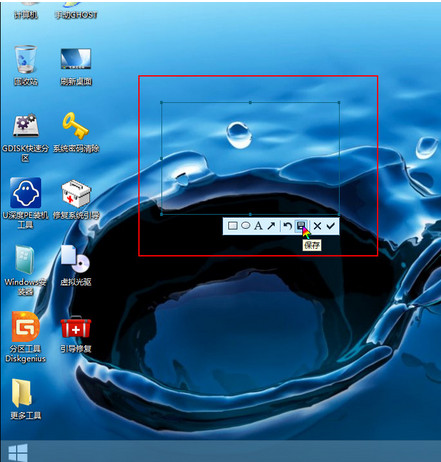Pick the arrow drawing tool
This screenshot has height=462, width=441.
271,226
